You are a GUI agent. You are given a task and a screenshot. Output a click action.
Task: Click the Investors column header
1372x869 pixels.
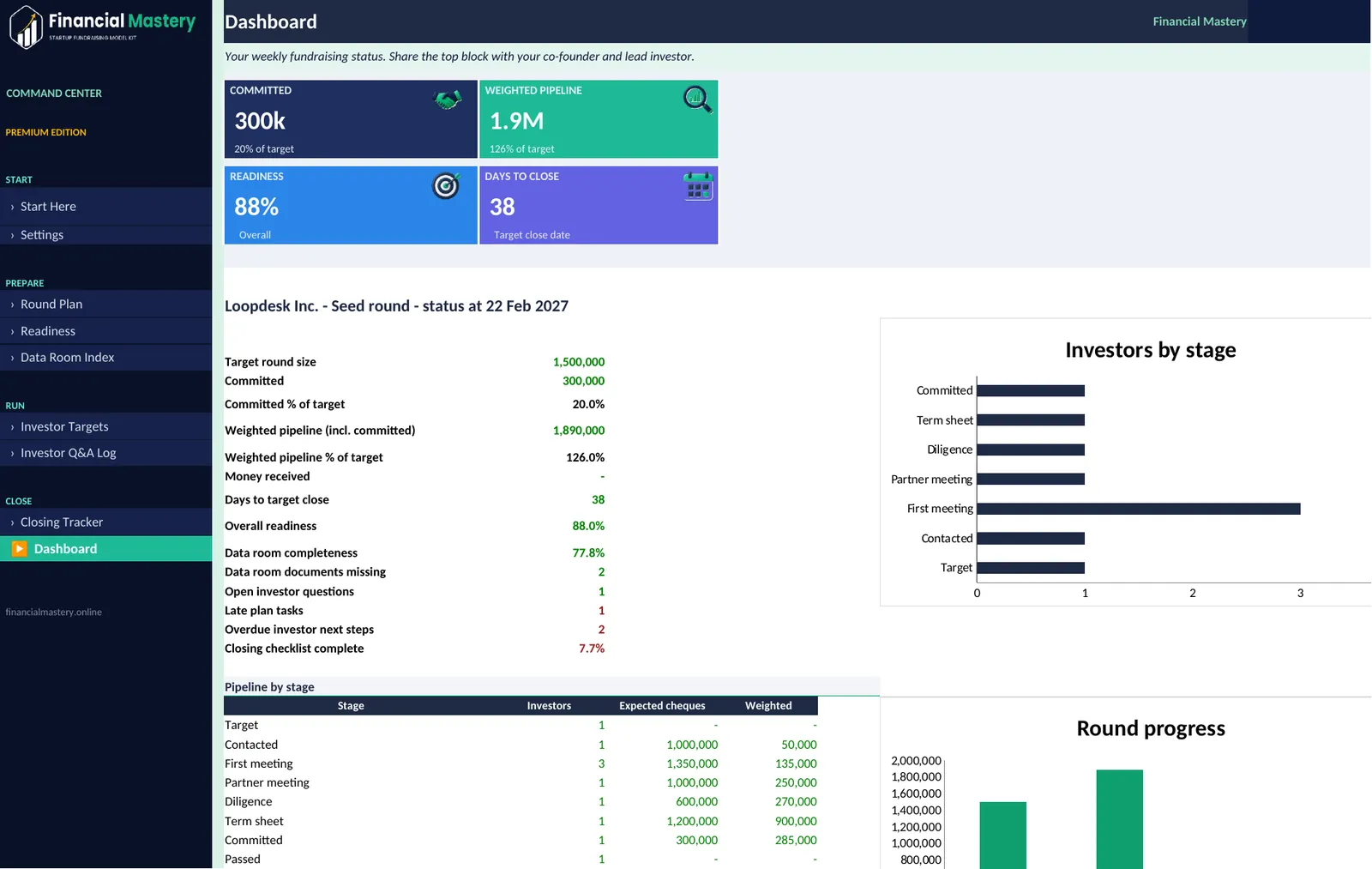[x=549, y=706]
